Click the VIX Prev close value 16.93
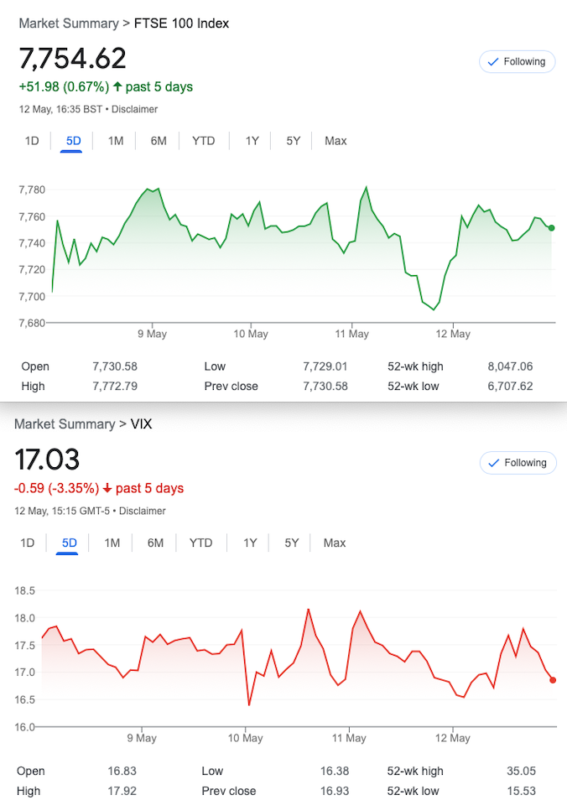 [x=334, y=791]
